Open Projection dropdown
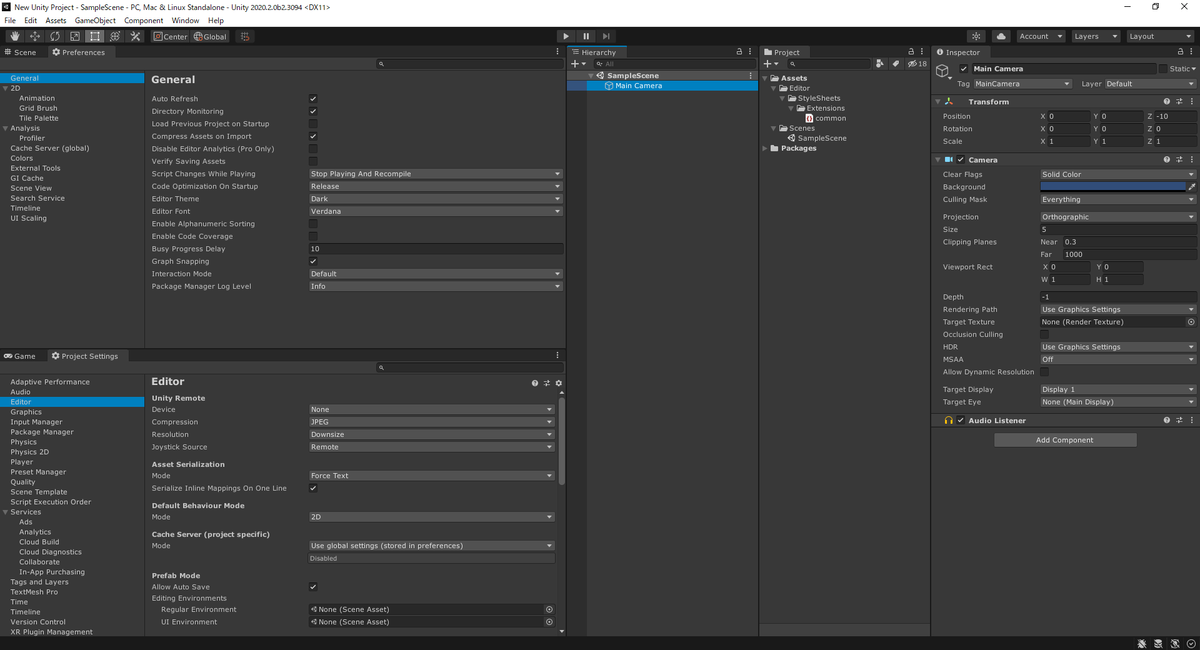The image size is (1200, 650). [x=1117, y=217]
